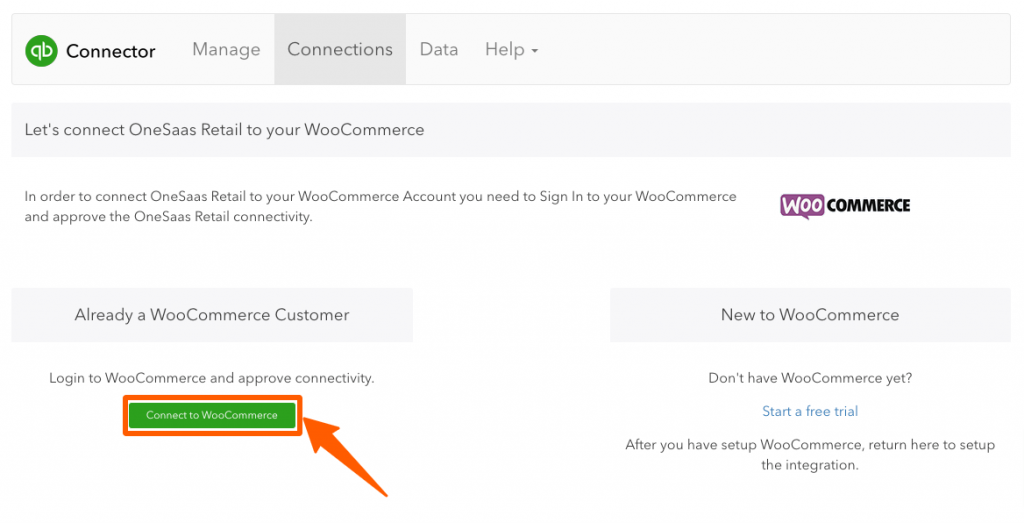Screen dimensions: 1024x523
Task: Click the sign-in instructions paragraph
Action: point(380,206)
